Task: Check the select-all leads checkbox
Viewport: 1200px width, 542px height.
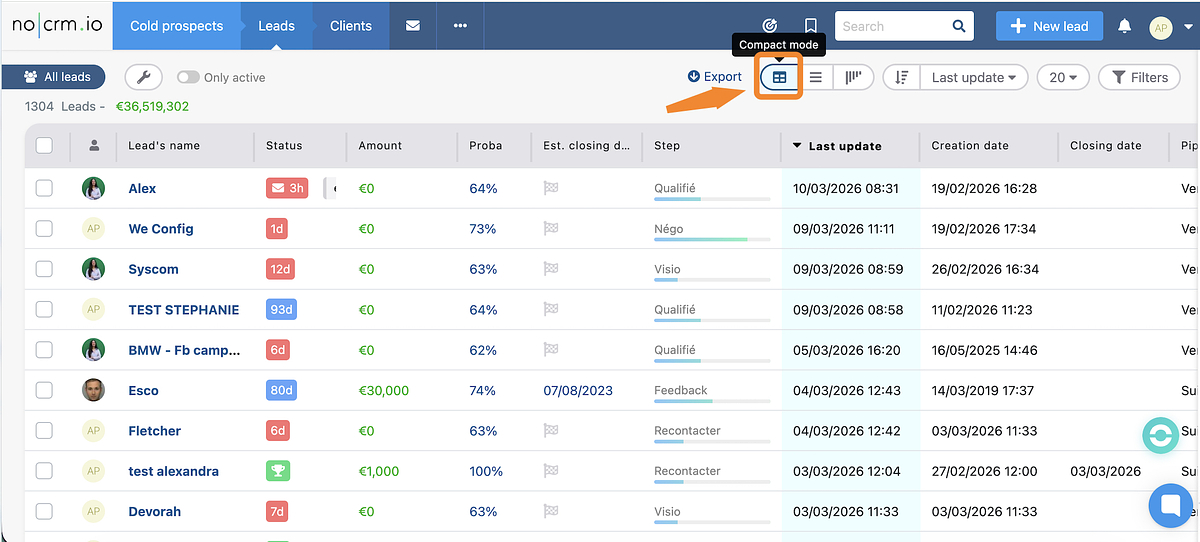Action: (44, 145)
